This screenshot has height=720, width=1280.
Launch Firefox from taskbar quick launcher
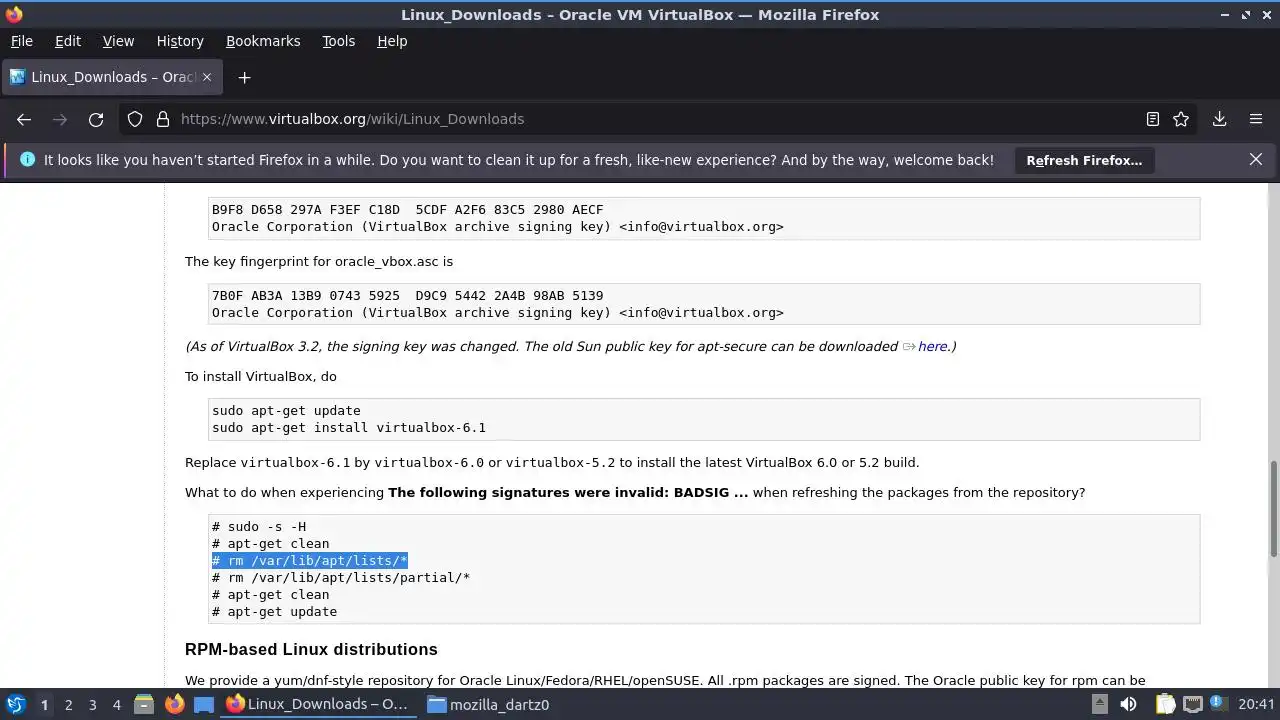[x=174, y=704]
